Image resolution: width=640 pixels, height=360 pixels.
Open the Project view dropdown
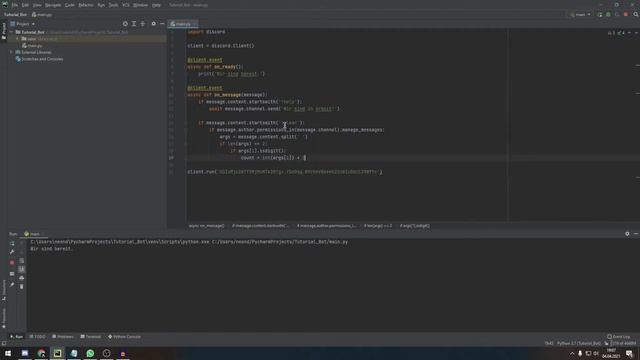coord(22,24)
